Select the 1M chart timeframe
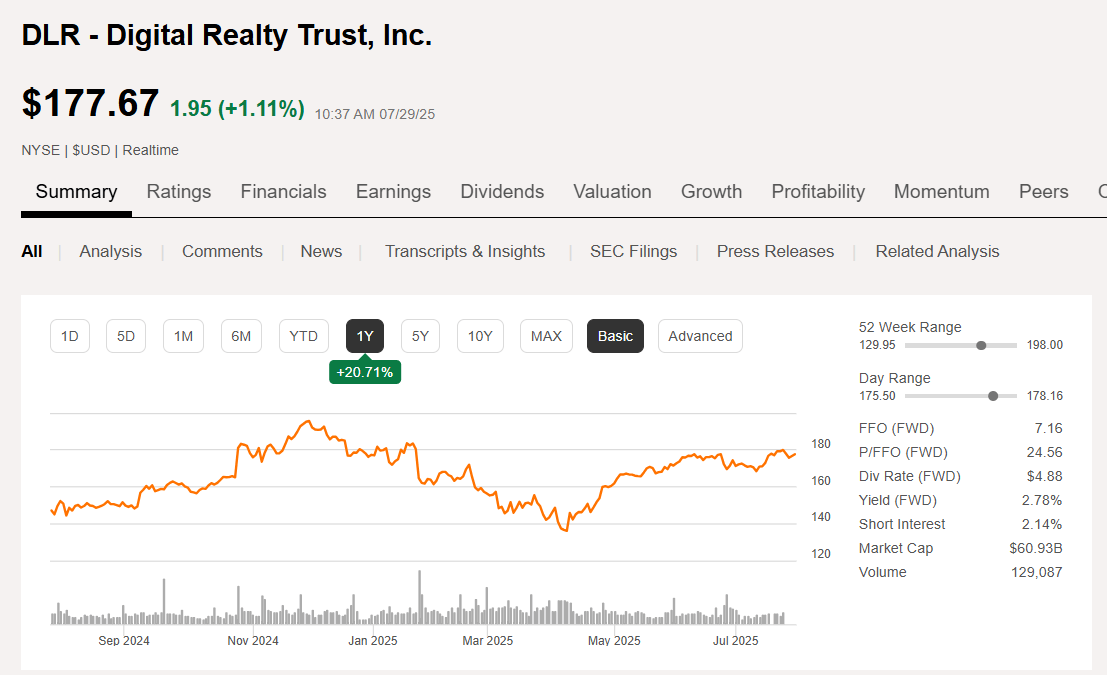This screenshot has height=675, width=1107. click(x=183, y=336)
